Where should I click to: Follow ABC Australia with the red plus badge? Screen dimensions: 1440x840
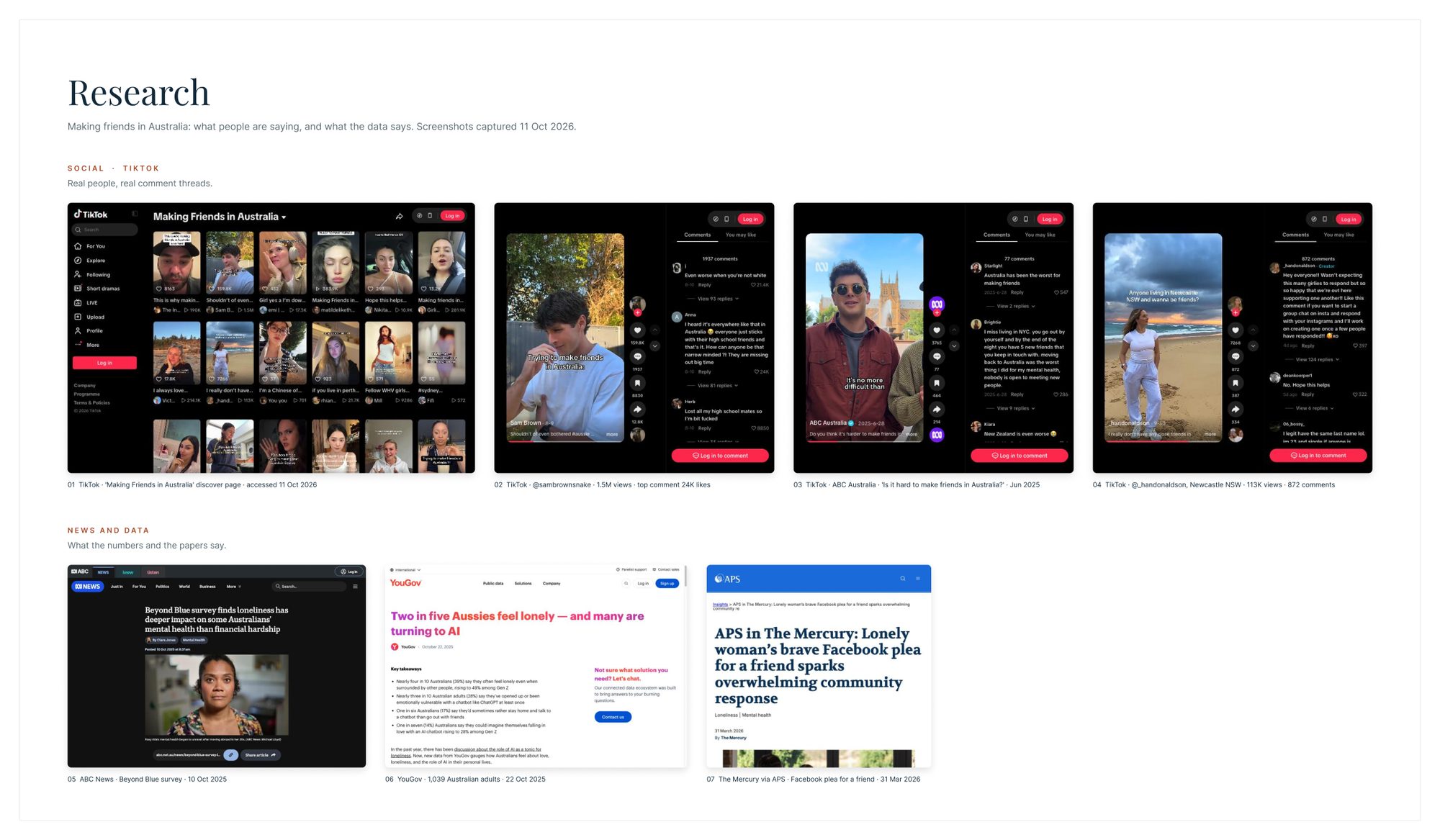pos(937,313)
